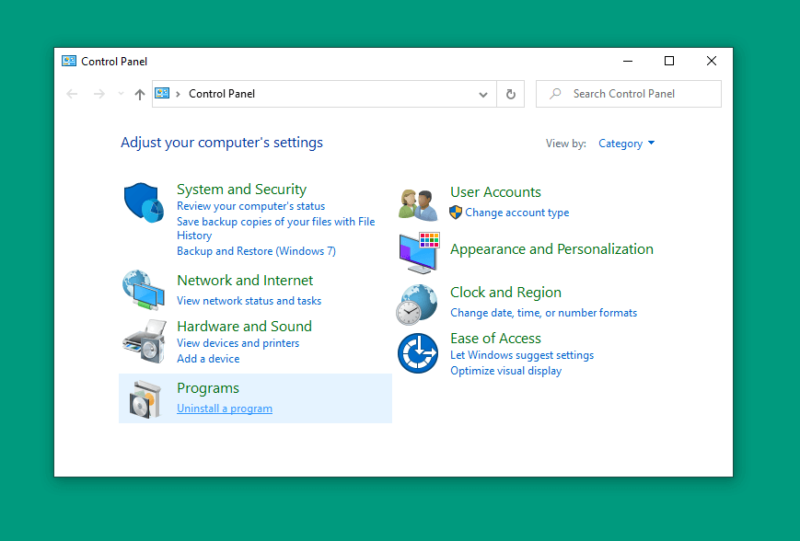This screenshot has height=541, width=800.
Task: Open Appearance and Personalization category
Action: [x=552, y=249]
